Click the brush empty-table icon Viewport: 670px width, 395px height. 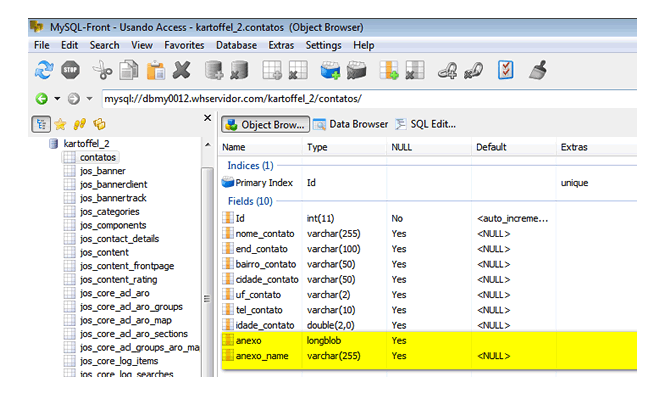(x=538, y=70)
